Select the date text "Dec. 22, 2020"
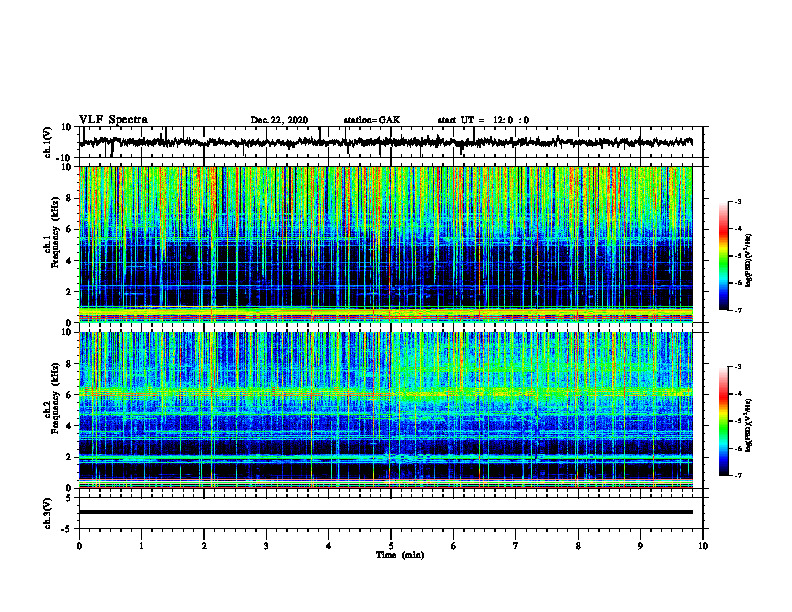Image resolution: width=792 pixels, height=612 pixels. click(279, 120)
